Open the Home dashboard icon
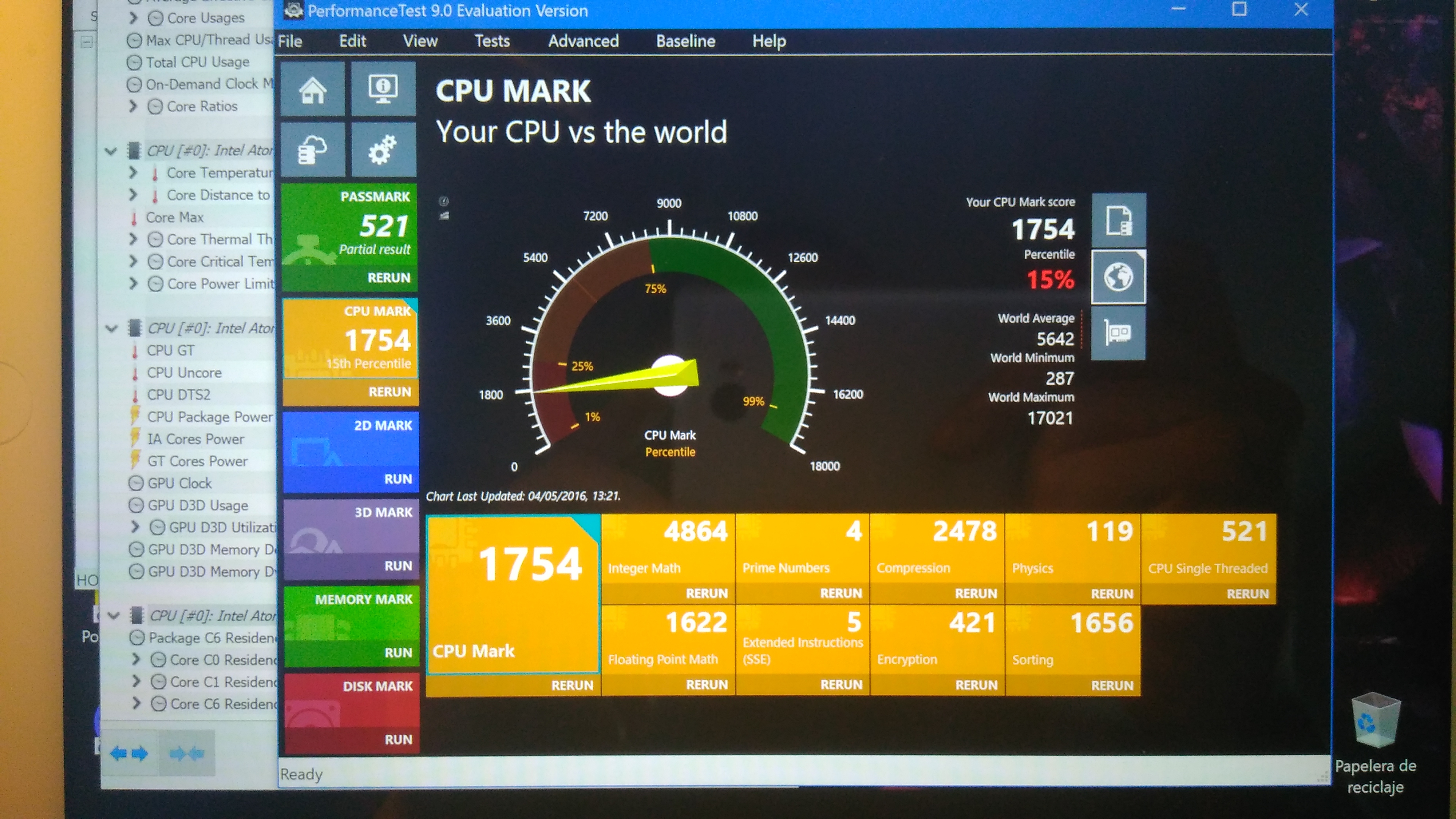This screenshot has height=819, width=1456. [312, 89]
